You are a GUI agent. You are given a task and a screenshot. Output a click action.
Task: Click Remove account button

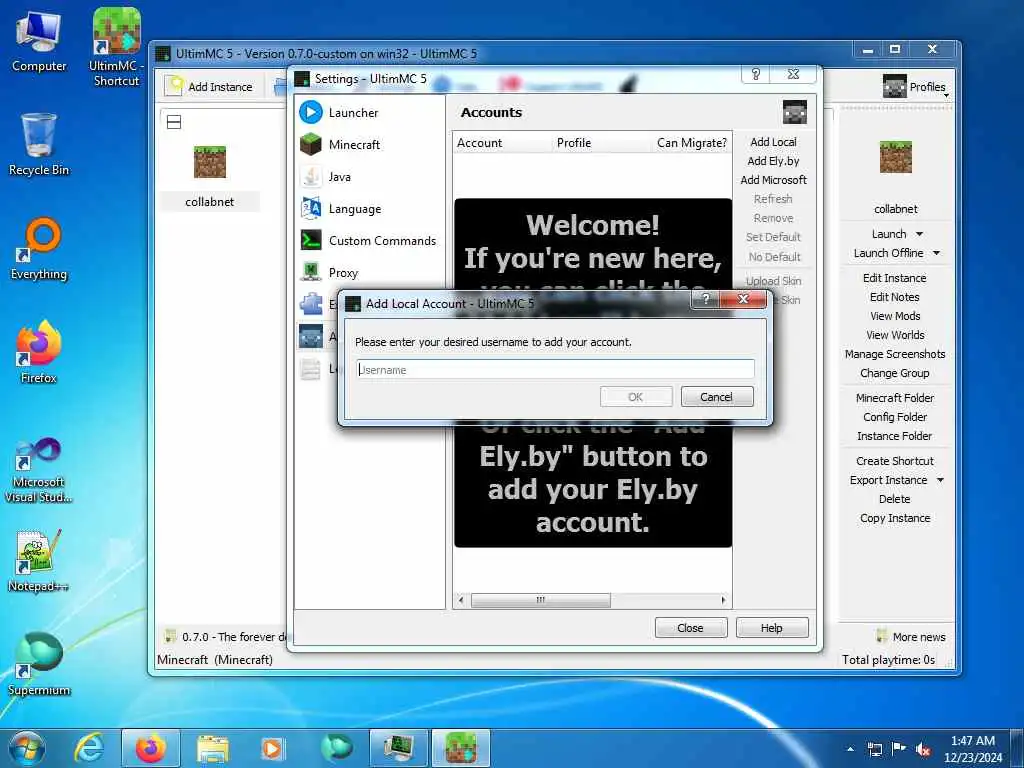tap(773, 218)
